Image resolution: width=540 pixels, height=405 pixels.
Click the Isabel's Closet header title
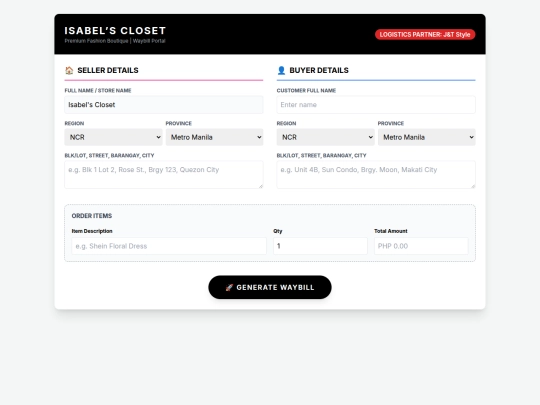[x=115, y=31]
